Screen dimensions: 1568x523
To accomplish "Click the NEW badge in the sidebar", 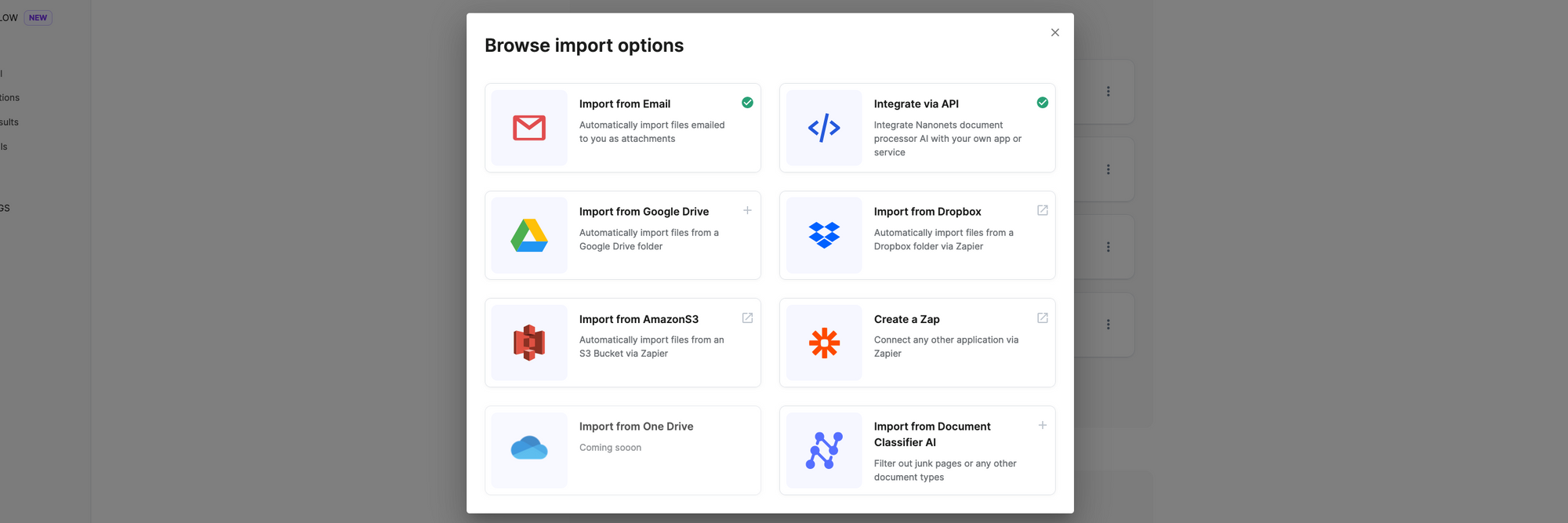I will click(38, 18).
